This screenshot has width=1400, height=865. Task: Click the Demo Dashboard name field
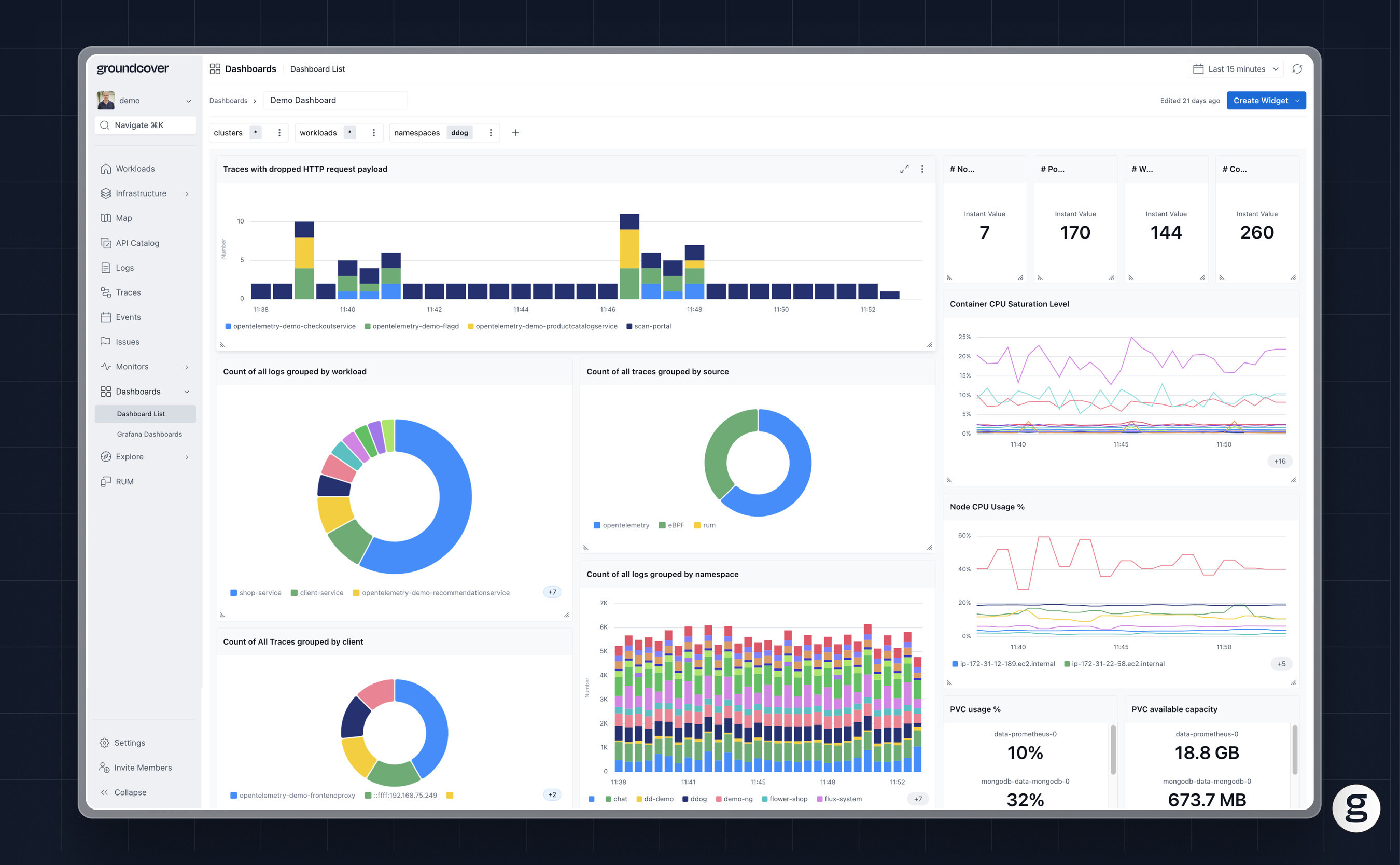pyautogui.click(x=334, y=101)
